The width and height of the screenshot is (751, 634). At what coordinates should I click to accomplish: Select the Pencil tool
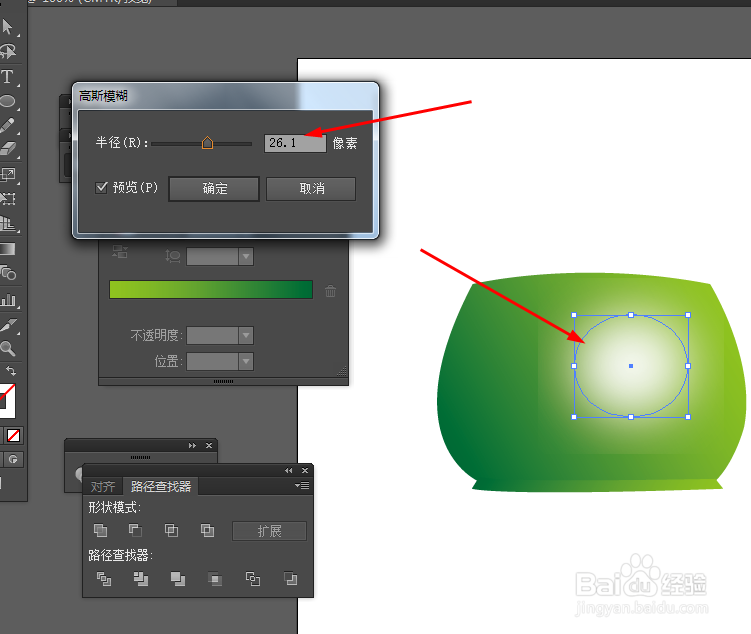click(x=8, y=125)
